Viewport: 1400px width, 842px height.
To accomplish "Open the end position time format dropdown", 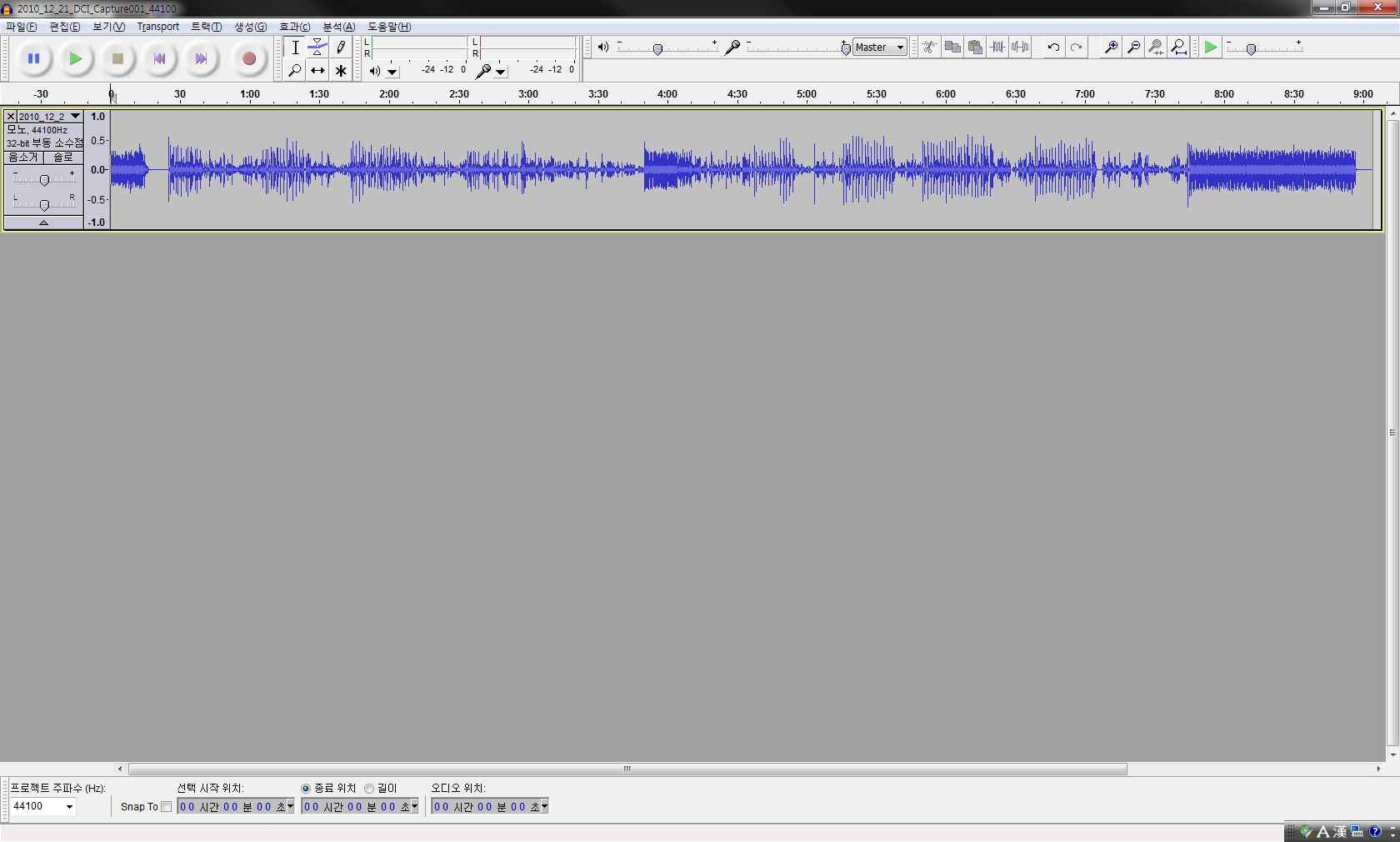I will (414, 806).
